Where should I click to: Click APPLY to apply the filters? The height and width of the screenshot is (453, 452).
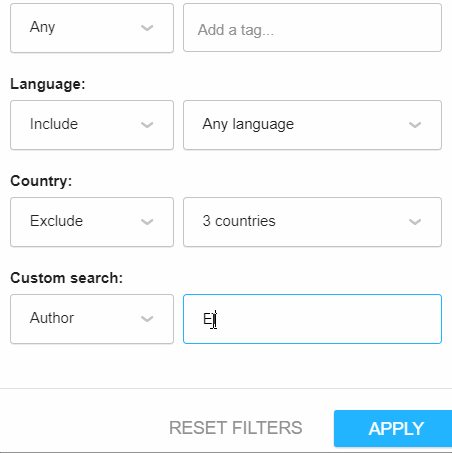(x=393, y=428)
